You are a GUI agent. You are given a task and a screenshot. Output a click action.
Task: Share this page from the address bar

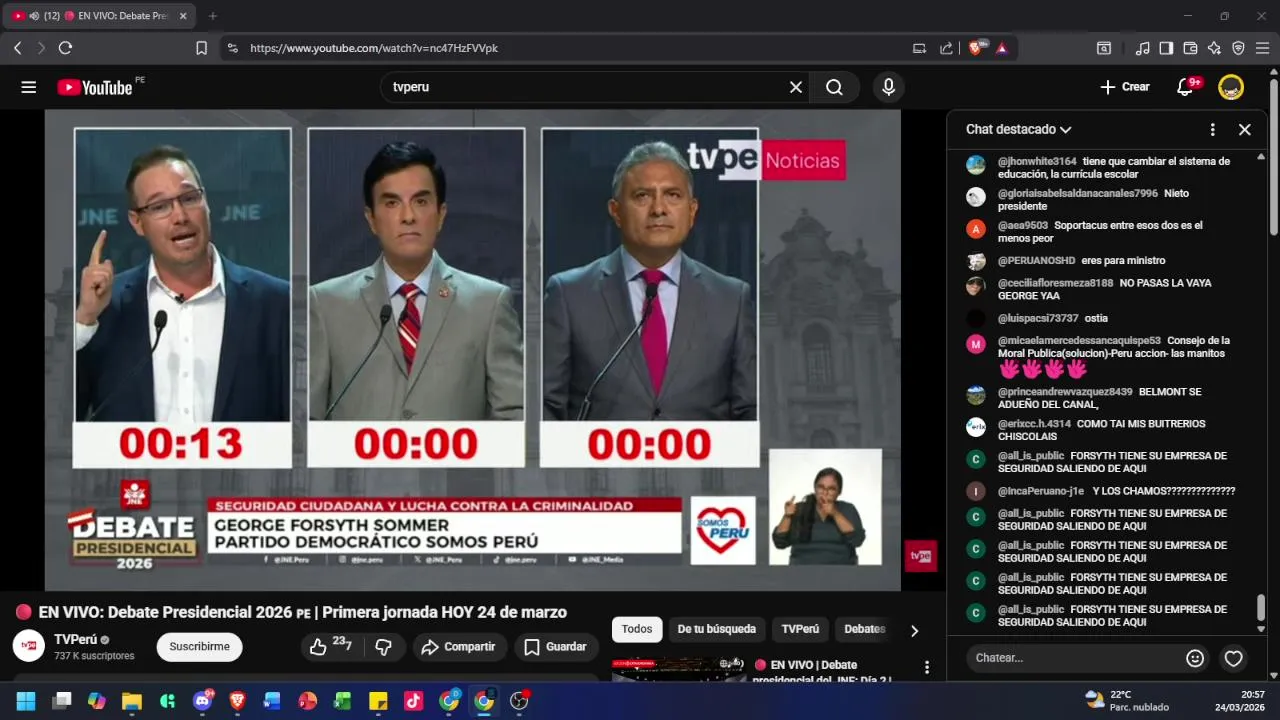point(946,48)
